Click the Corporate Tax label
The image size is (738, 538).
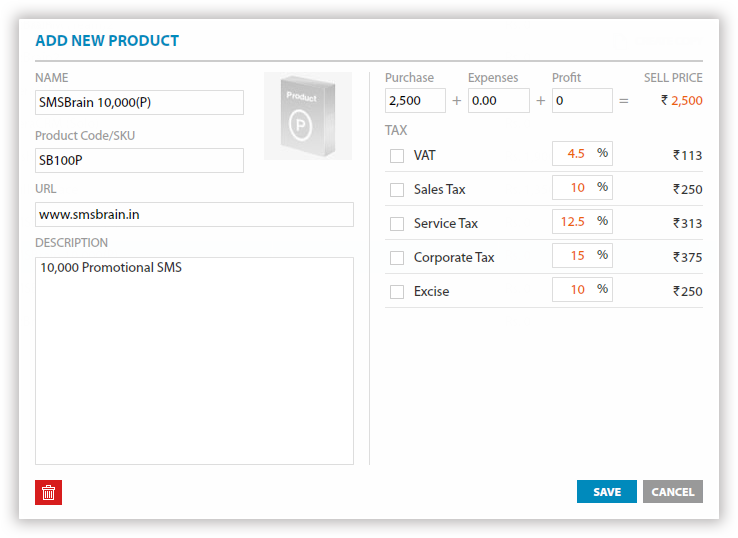[x=454, y=257]
